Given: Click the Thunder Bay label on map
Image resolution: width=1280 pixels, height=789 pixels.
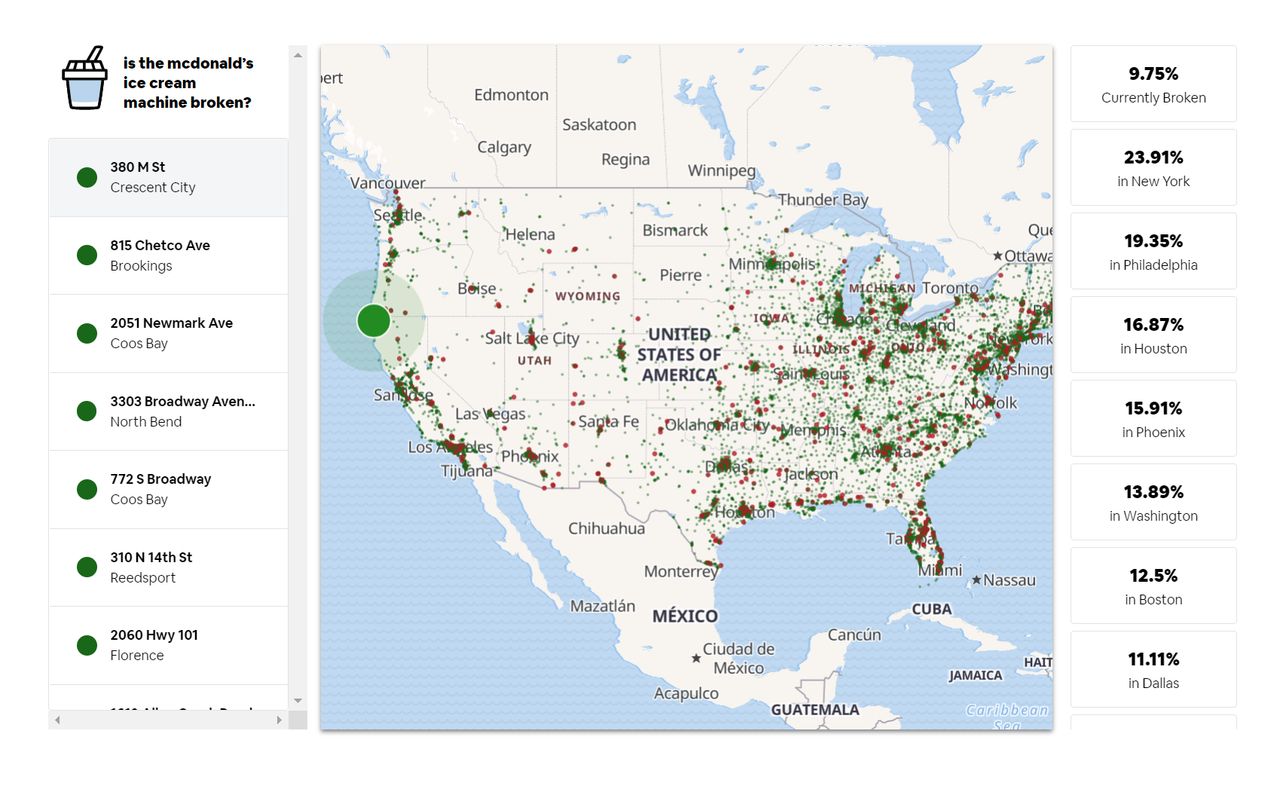Looking at the screenshot, I should (x=823, y=200).
